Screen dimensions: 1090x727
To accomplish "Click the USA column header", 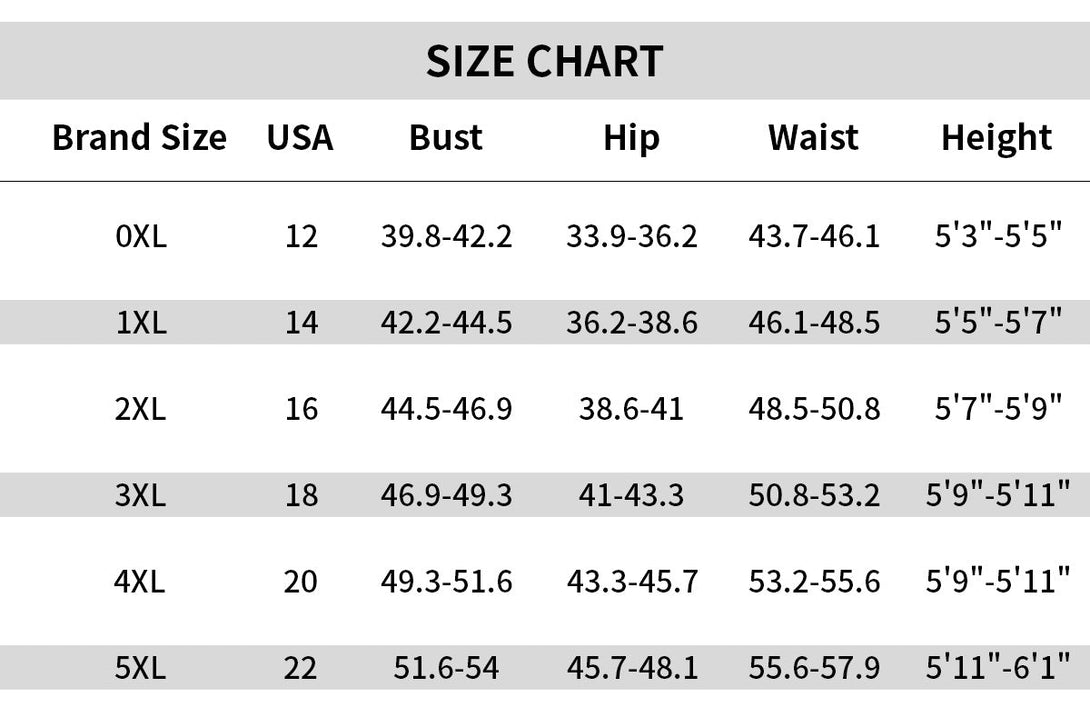I will tap(300, 137).
